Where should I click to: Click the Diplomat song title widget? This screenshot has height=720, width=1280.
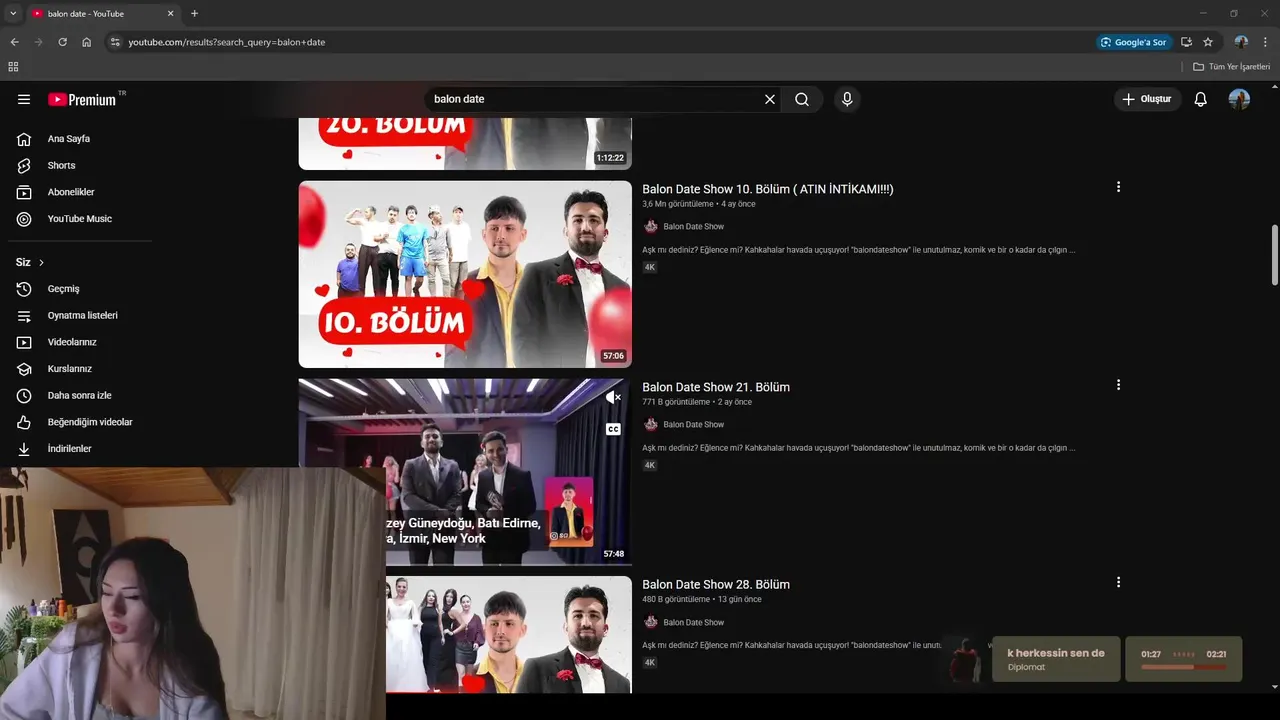click(1056, 659)
